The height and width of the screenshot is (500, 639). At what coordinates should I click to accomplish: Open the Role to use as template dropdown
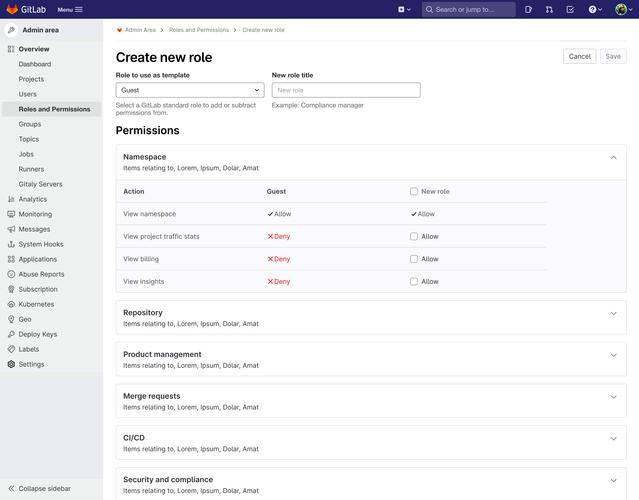click(190, 90)
